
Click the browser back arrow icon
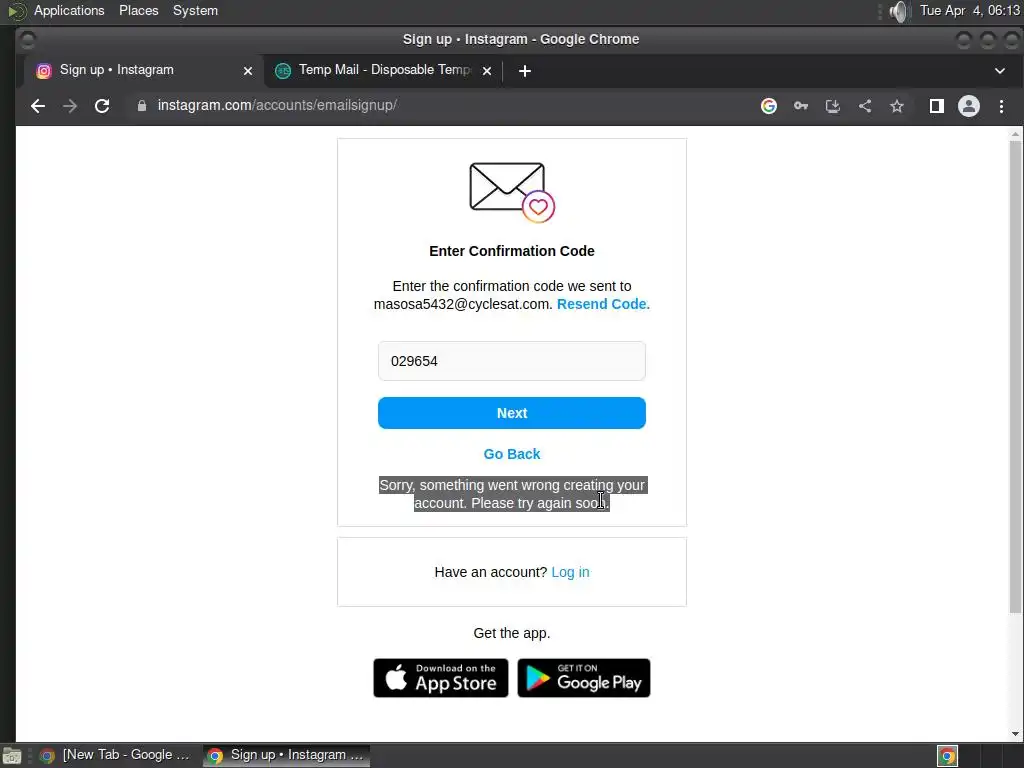point(38,106)
